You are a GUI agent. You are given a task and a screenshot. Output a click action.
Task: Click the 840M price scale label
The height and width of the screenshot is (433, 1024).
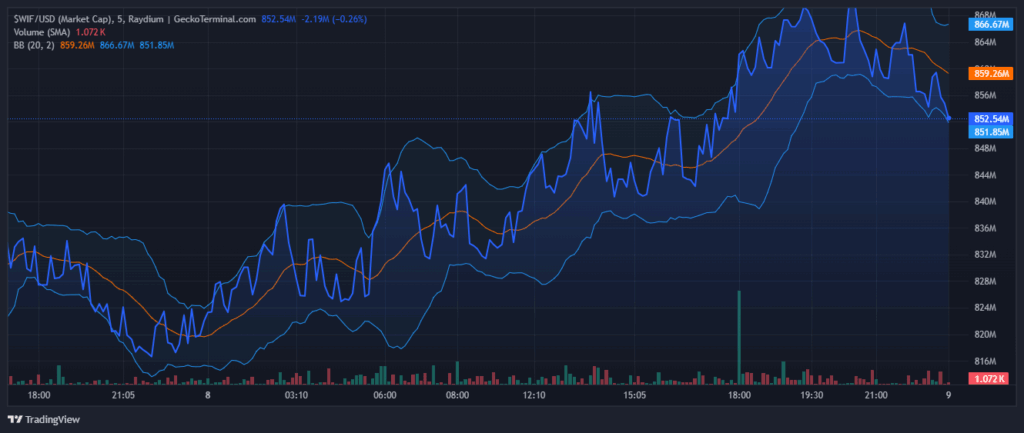985,202
